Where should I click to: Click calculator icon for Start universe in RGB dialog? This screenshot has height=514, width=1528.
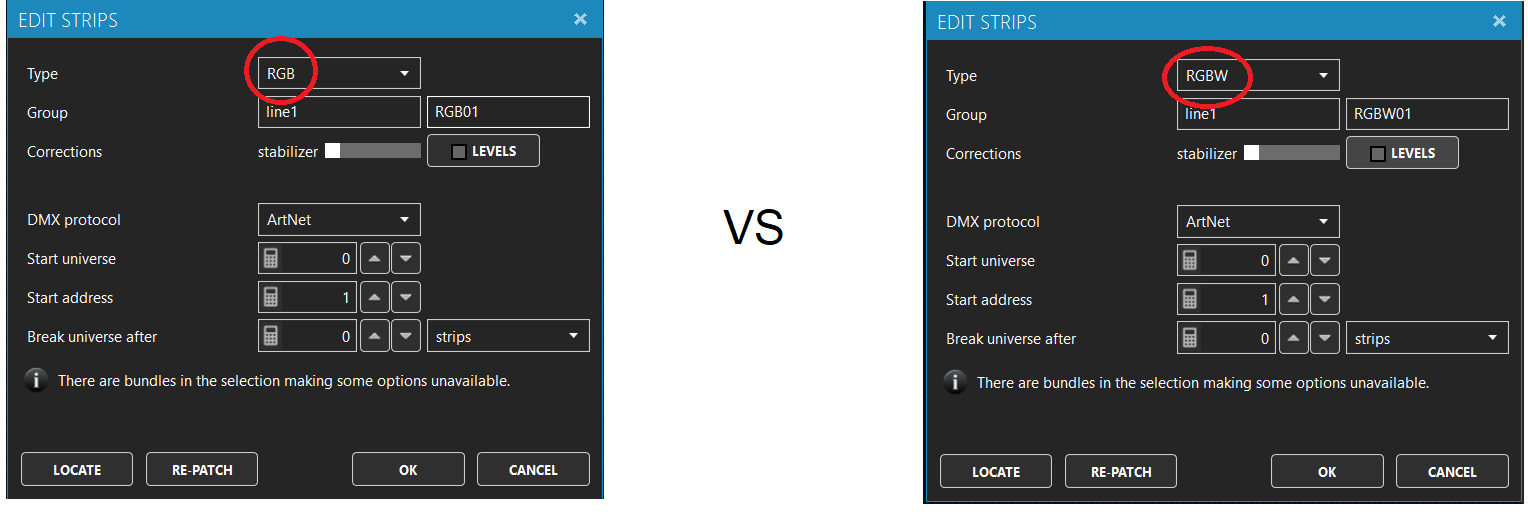pyautogui.click(x=270, y=258)
